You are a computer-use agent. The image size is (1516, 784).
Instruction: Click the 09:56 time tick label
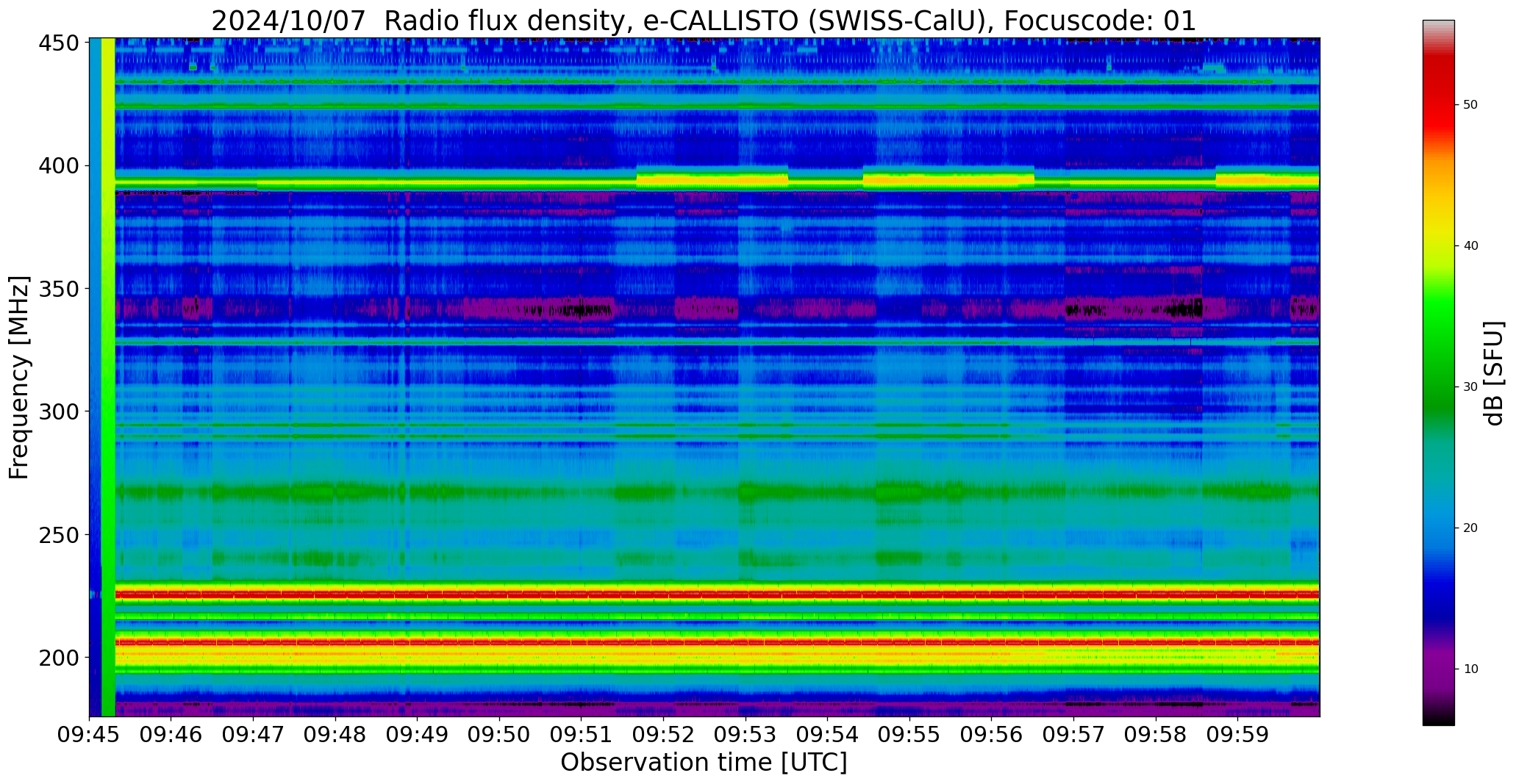coord(991,734)
